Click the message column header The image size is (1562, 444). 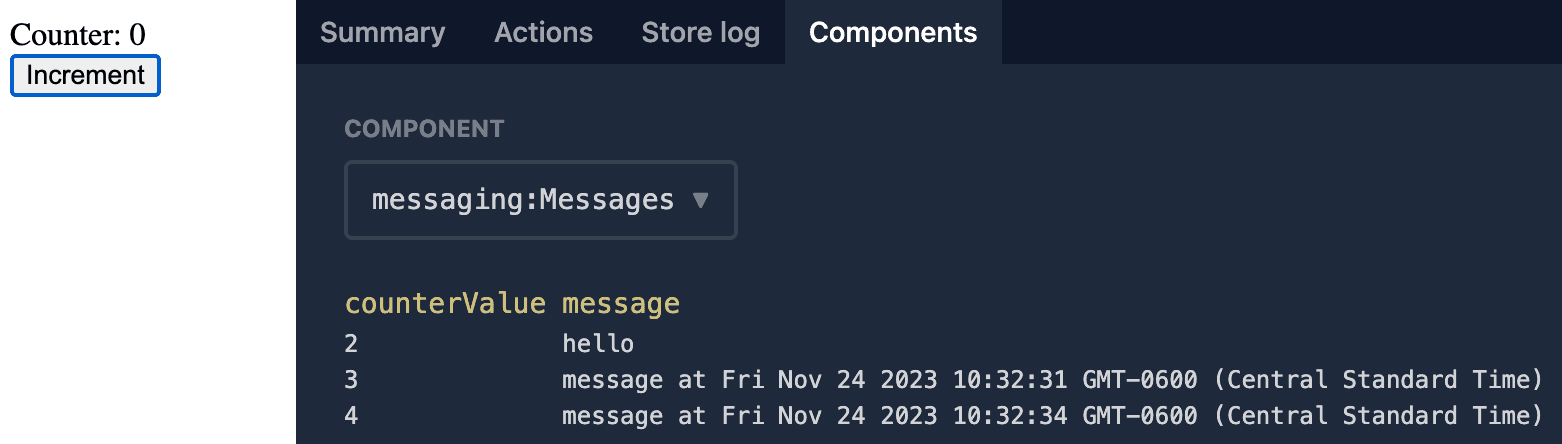[620, 304]
